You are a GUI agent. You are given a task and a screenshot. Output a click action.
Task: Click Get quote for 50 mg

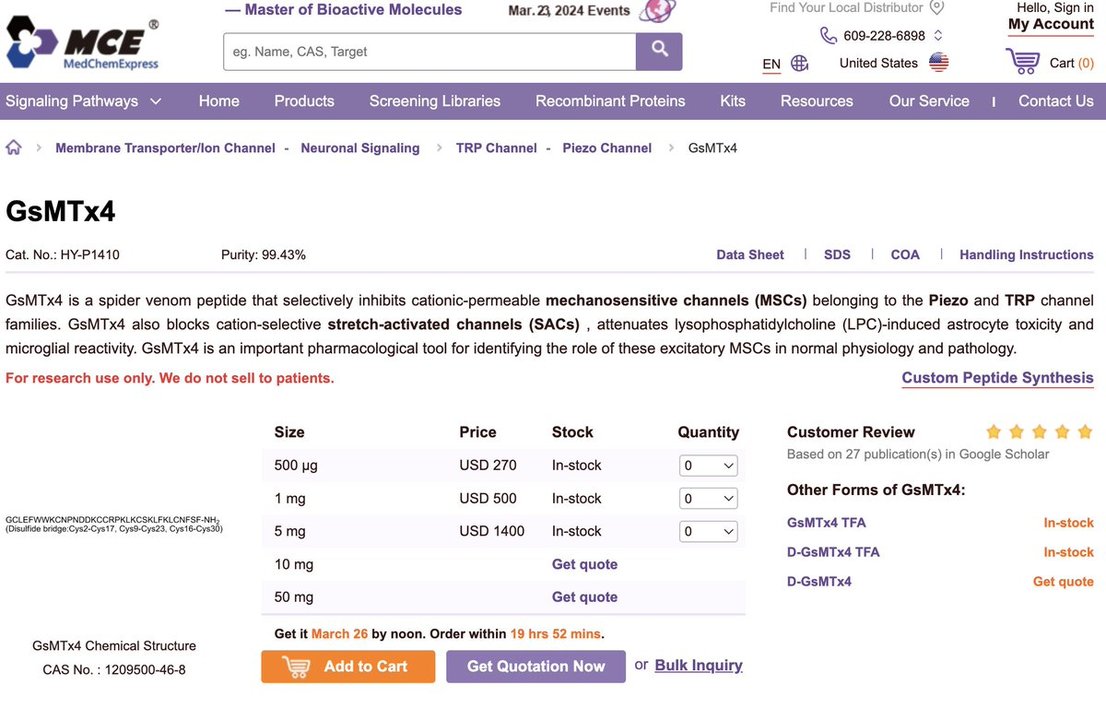point(585,597)
